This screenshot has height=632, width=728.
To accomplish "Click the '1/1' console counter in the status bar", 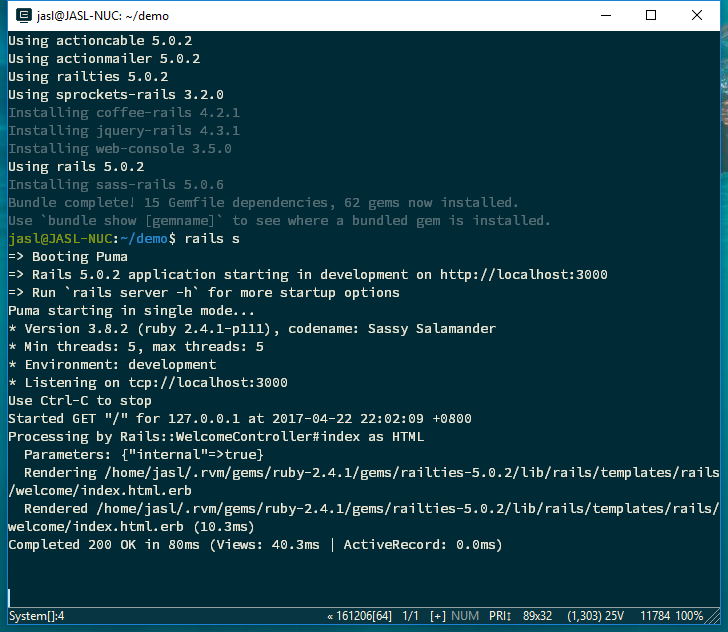I will [x=410, y=616].
